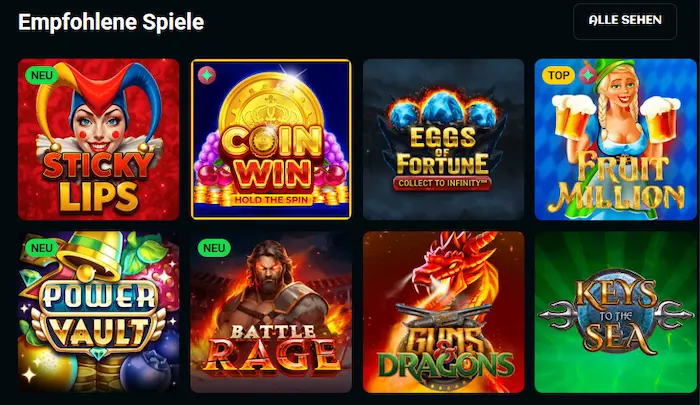
Task: Click the COLLECT TO INFINITY label
Action: 442,183
